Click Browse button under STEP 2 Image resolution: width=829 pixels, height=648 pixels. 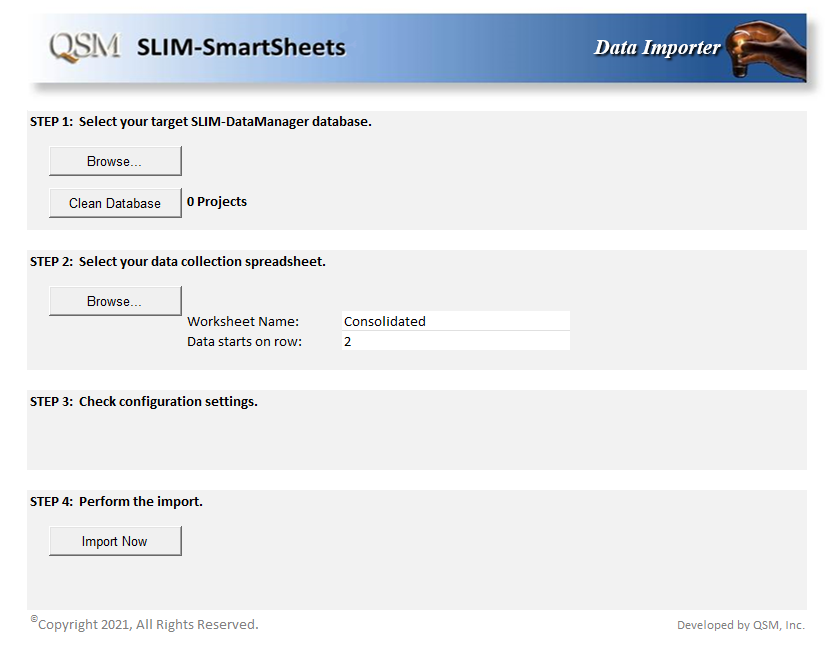[x=115, y=301]
